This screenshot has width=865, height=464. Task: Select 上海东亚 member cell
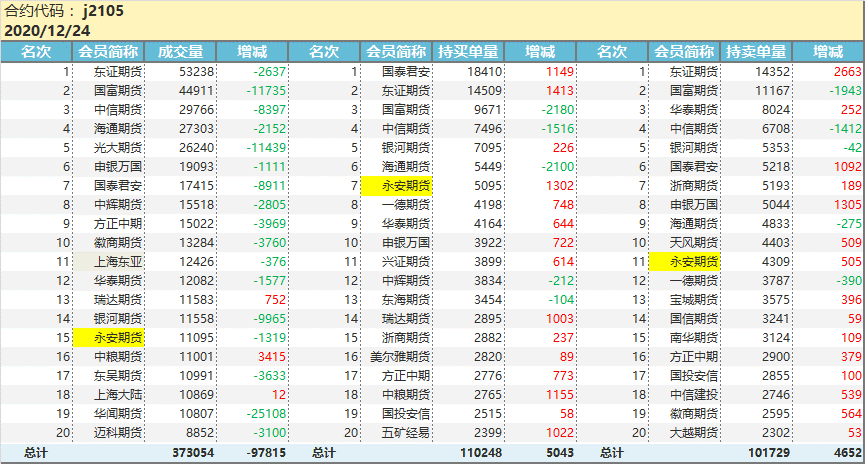pos(109,262)
